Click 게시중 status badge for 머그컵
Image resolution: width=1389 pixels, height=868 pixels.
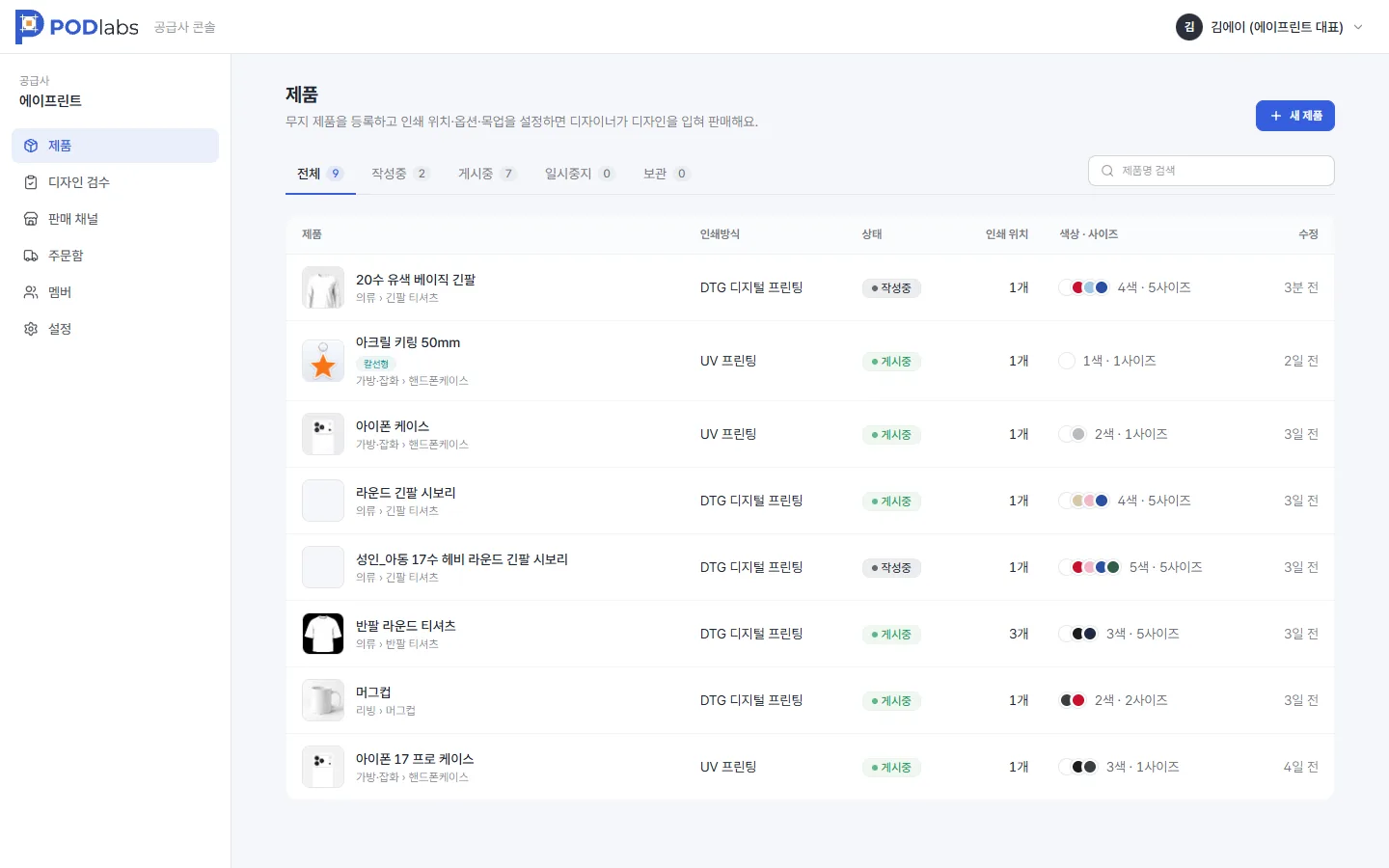click(x=891, y=701)
